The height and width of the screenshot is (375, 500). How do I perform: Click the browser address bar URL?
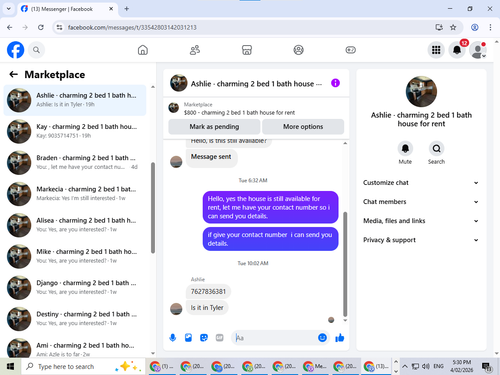click(x=132, y=27)
